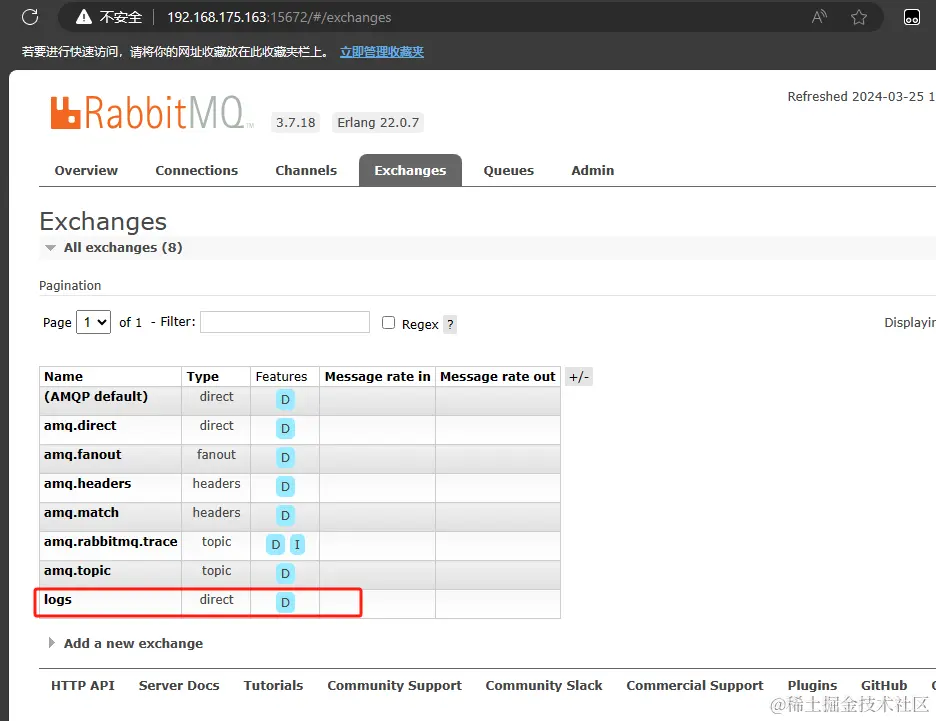Switch to the Admin tab

[592, 171]
